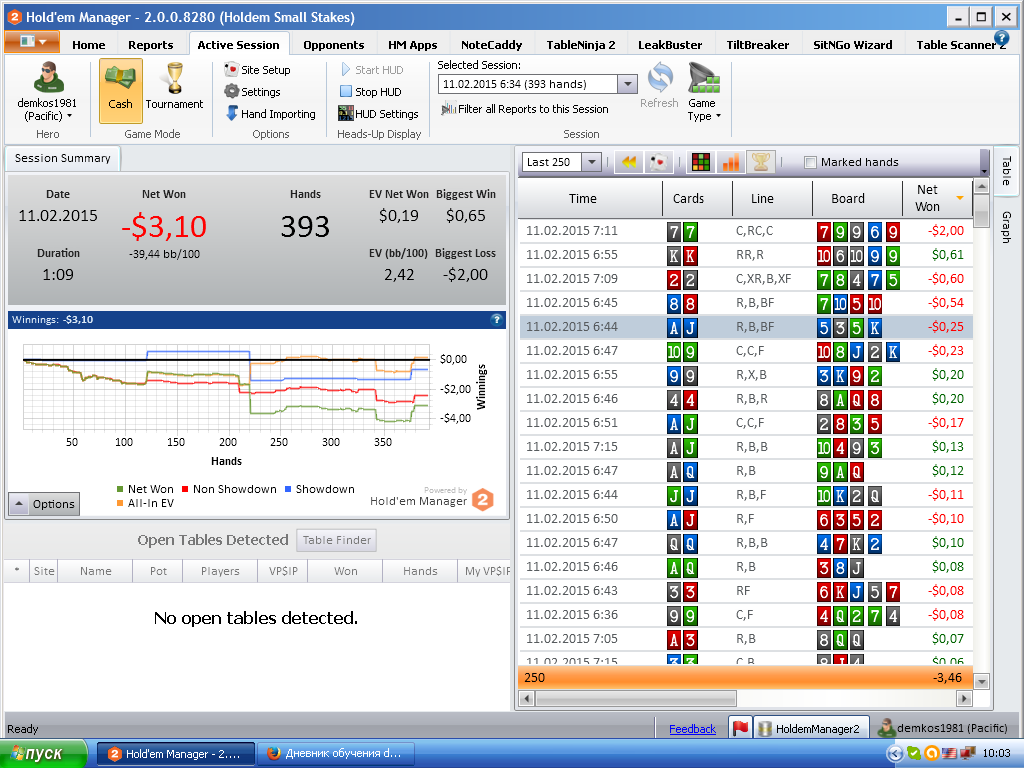Click hands list vertical scrollbar down arrow
The height and width of the screenshot is (768, 1024).
[x=981, y=682]
